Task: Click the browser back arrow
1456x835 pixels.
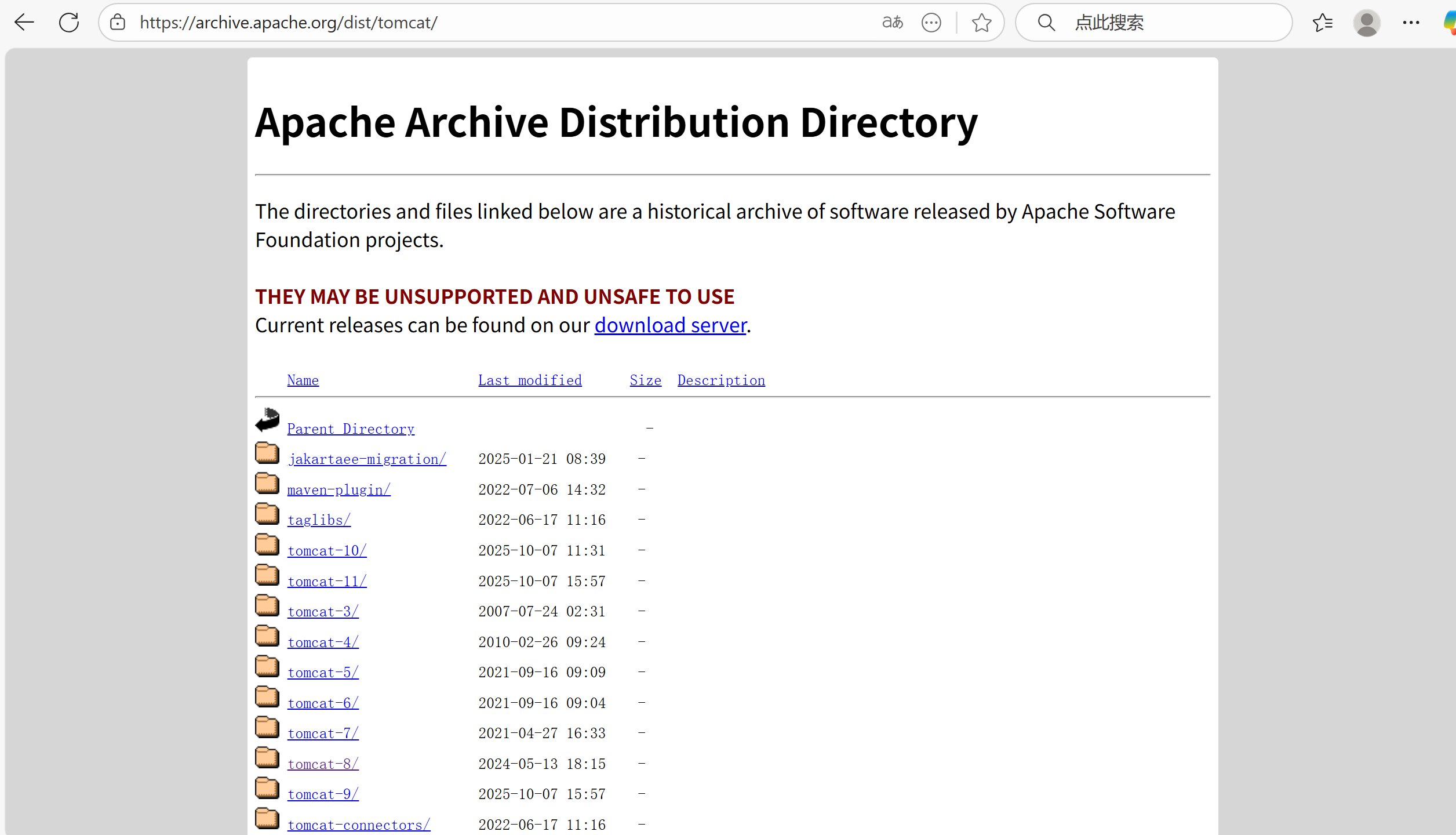Action: tap(24, 23)
